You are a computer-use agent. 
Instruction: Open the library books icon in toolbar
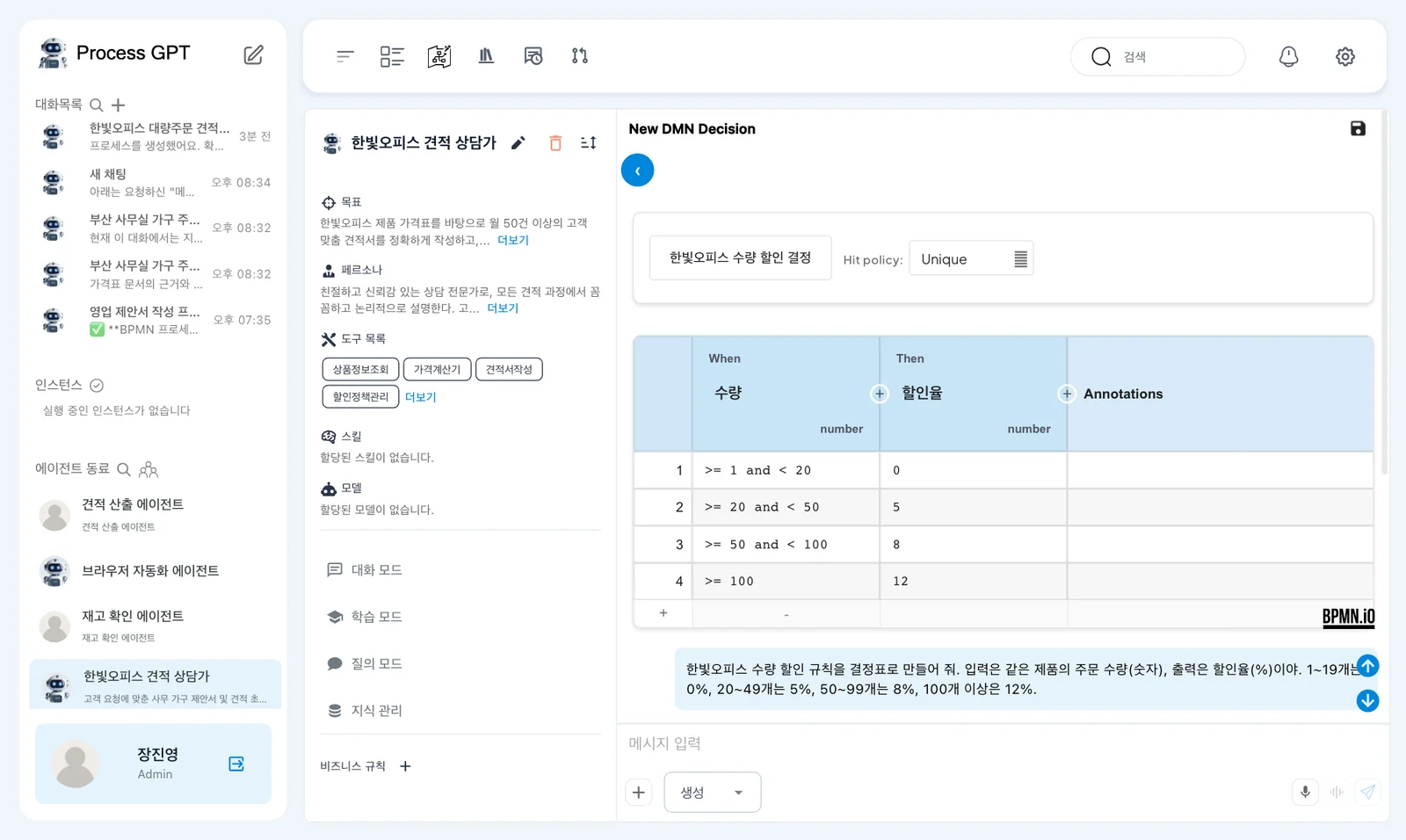pyautogui.click(x=486, y=56)
